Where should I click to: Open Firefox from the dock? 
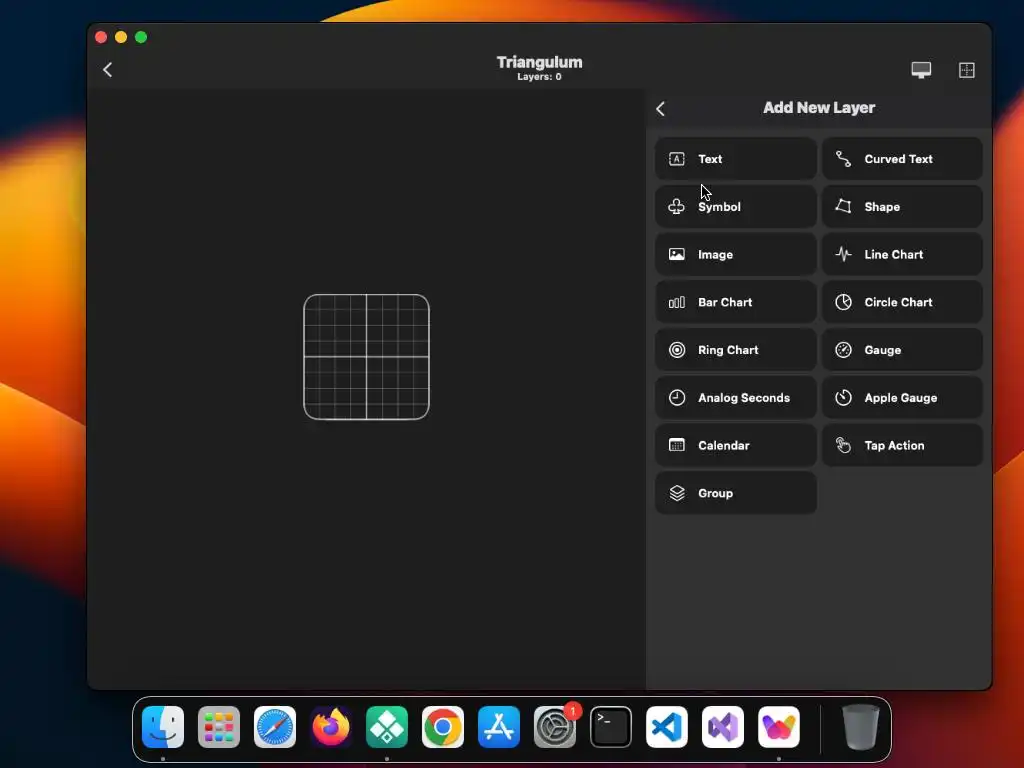[330, 726]
